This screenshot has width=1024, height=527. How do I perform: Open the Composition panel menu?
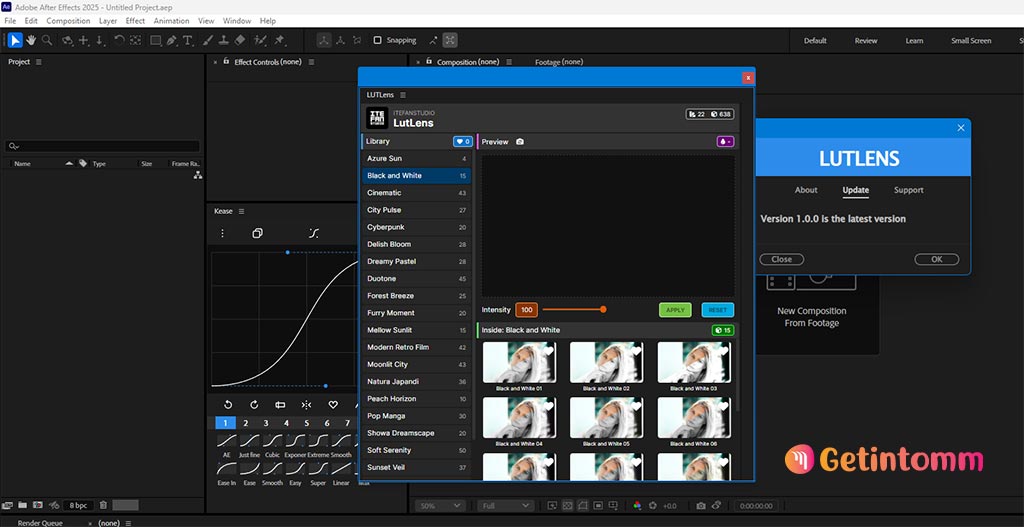click(x=509, y=62)
